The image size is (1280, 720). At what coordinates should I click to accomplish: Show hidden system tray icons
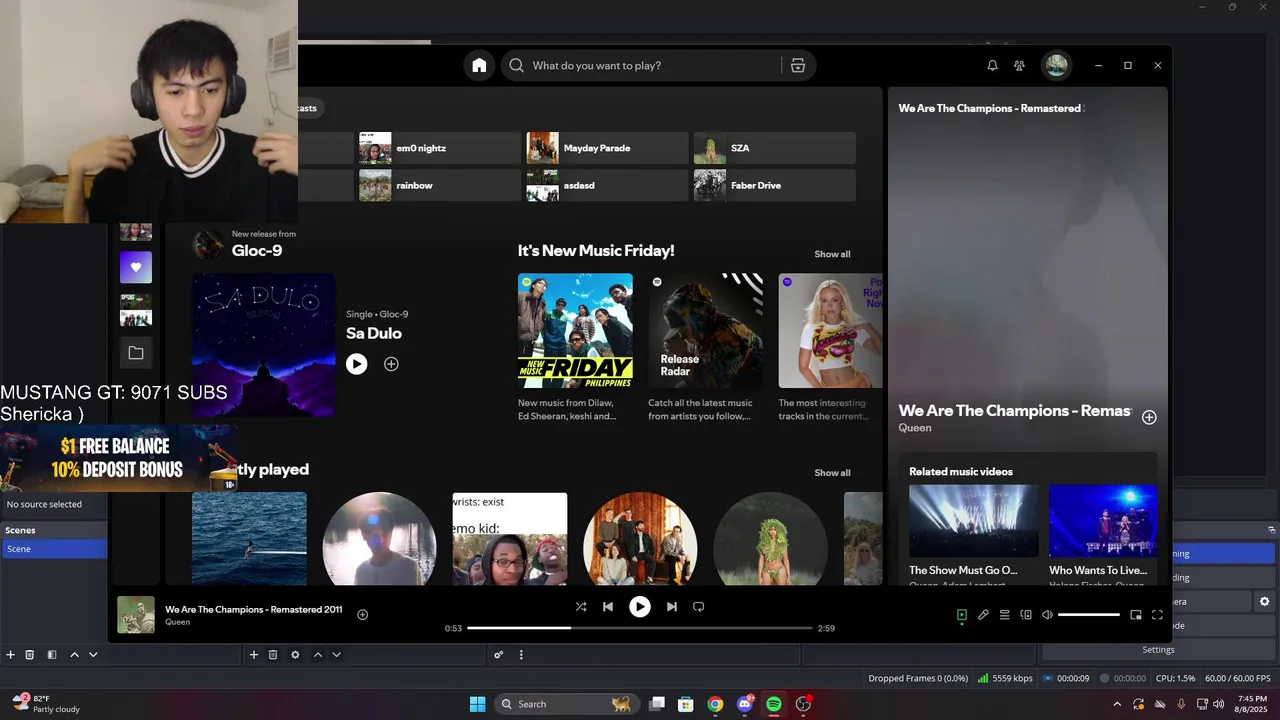point(1117,704)
